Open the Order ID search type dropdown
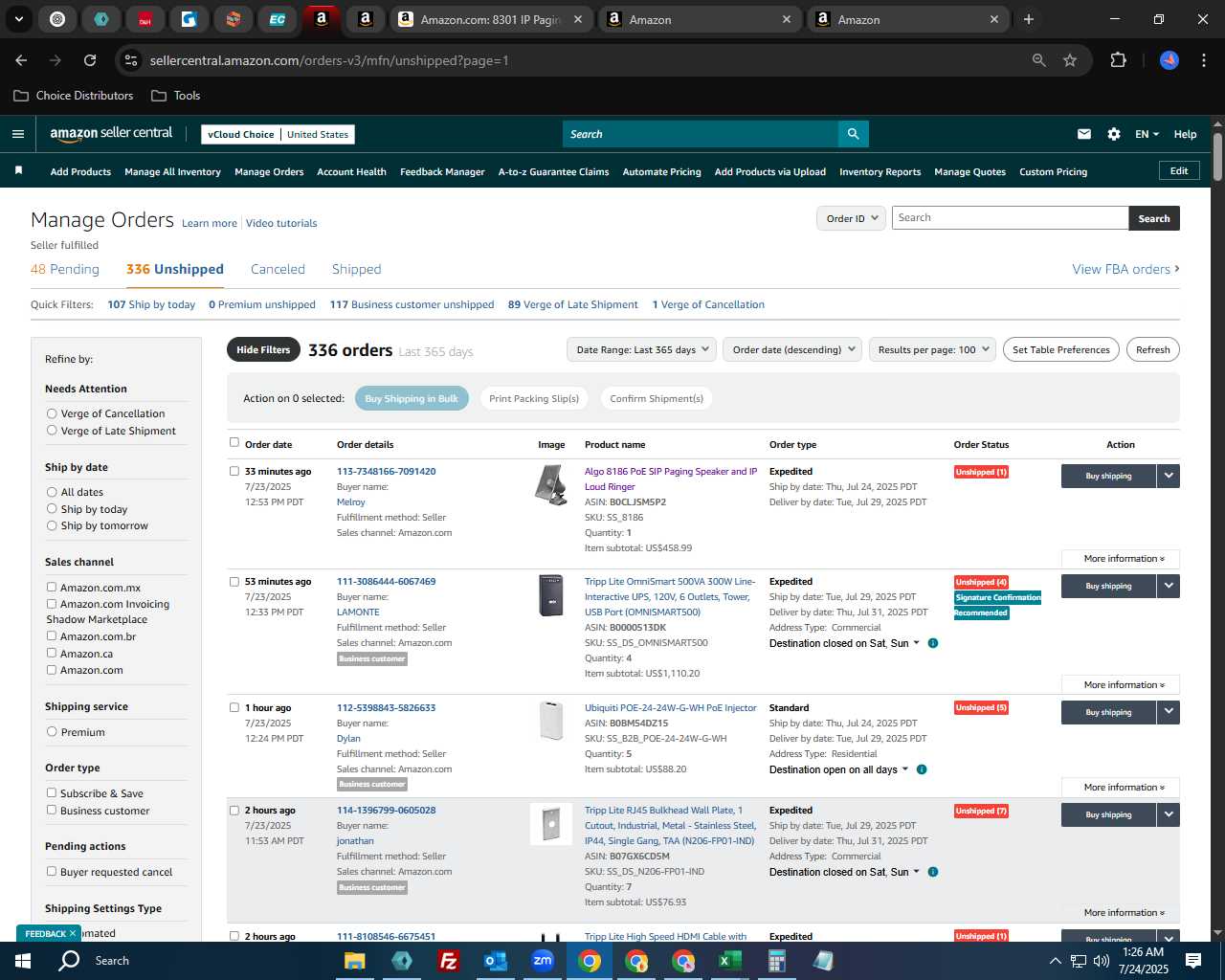The width and height of the screenshot is (1225, 980). click(850, 218)
